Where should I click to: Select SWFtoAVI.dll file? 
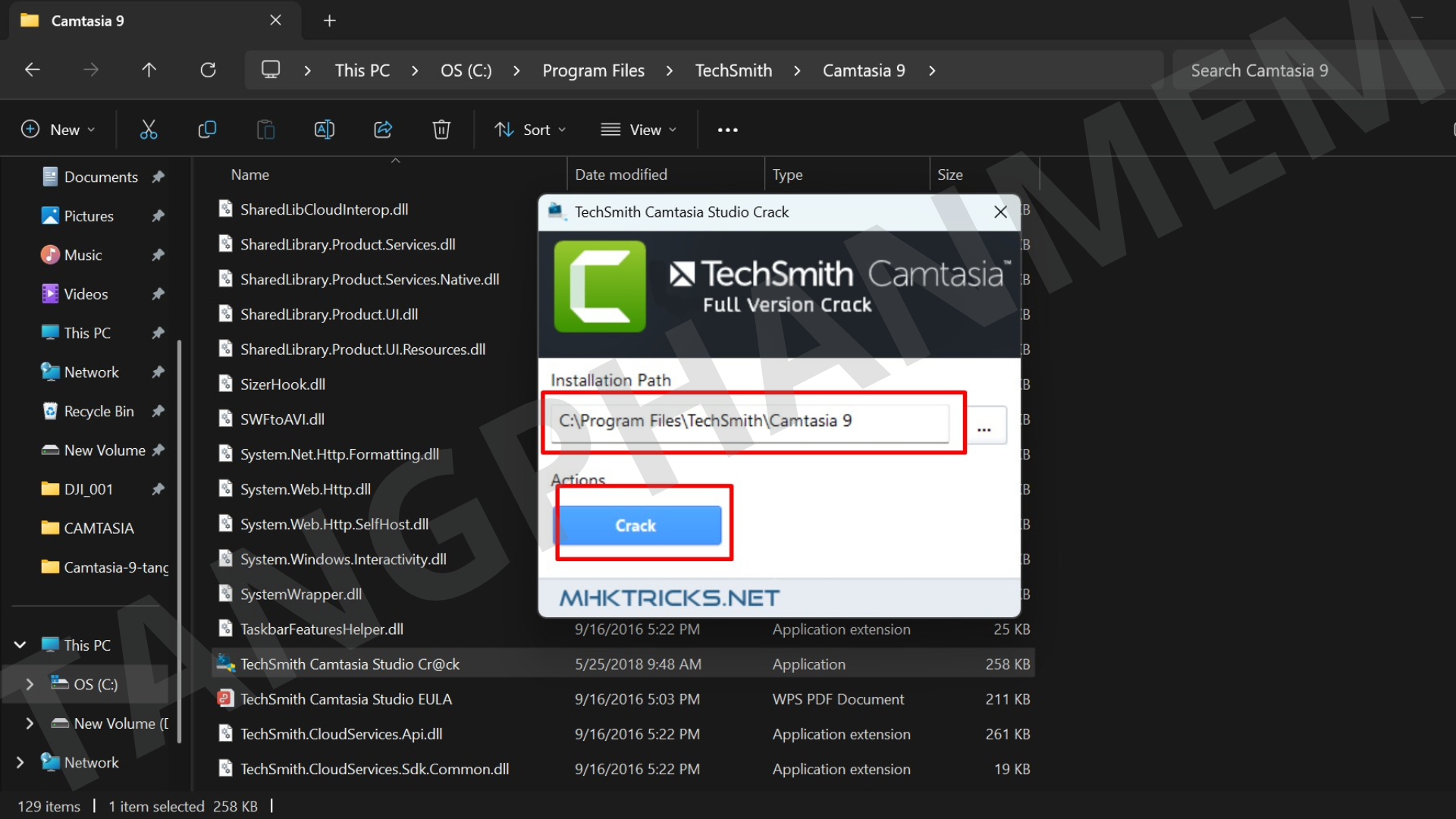coord(282,419)
